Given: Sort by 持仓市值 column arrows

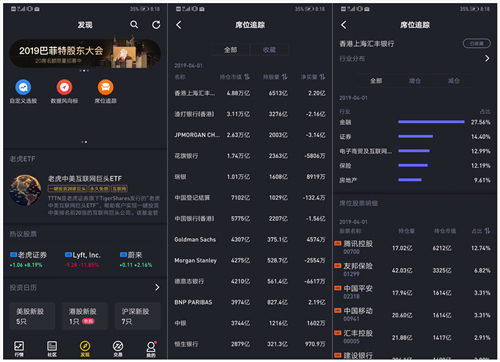Looking at the screenshot, I should coord(247,77).
